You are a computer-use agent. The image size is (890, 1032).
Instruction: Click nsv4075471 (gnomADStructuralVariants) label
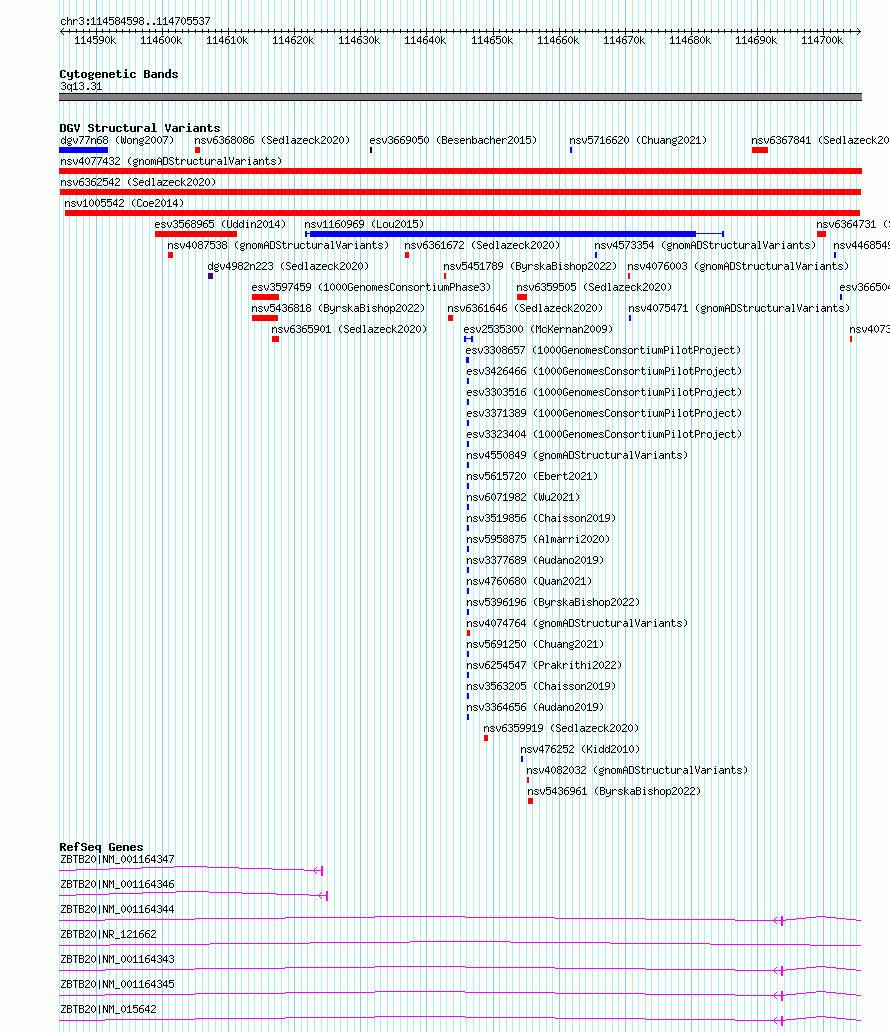tap(739, 309)
